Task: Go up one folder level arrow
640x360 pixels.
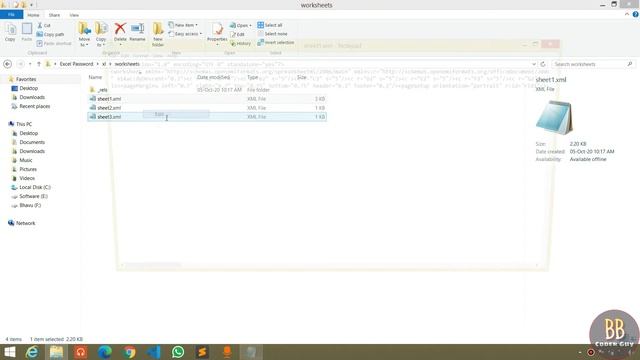Action: click(39, 64)
